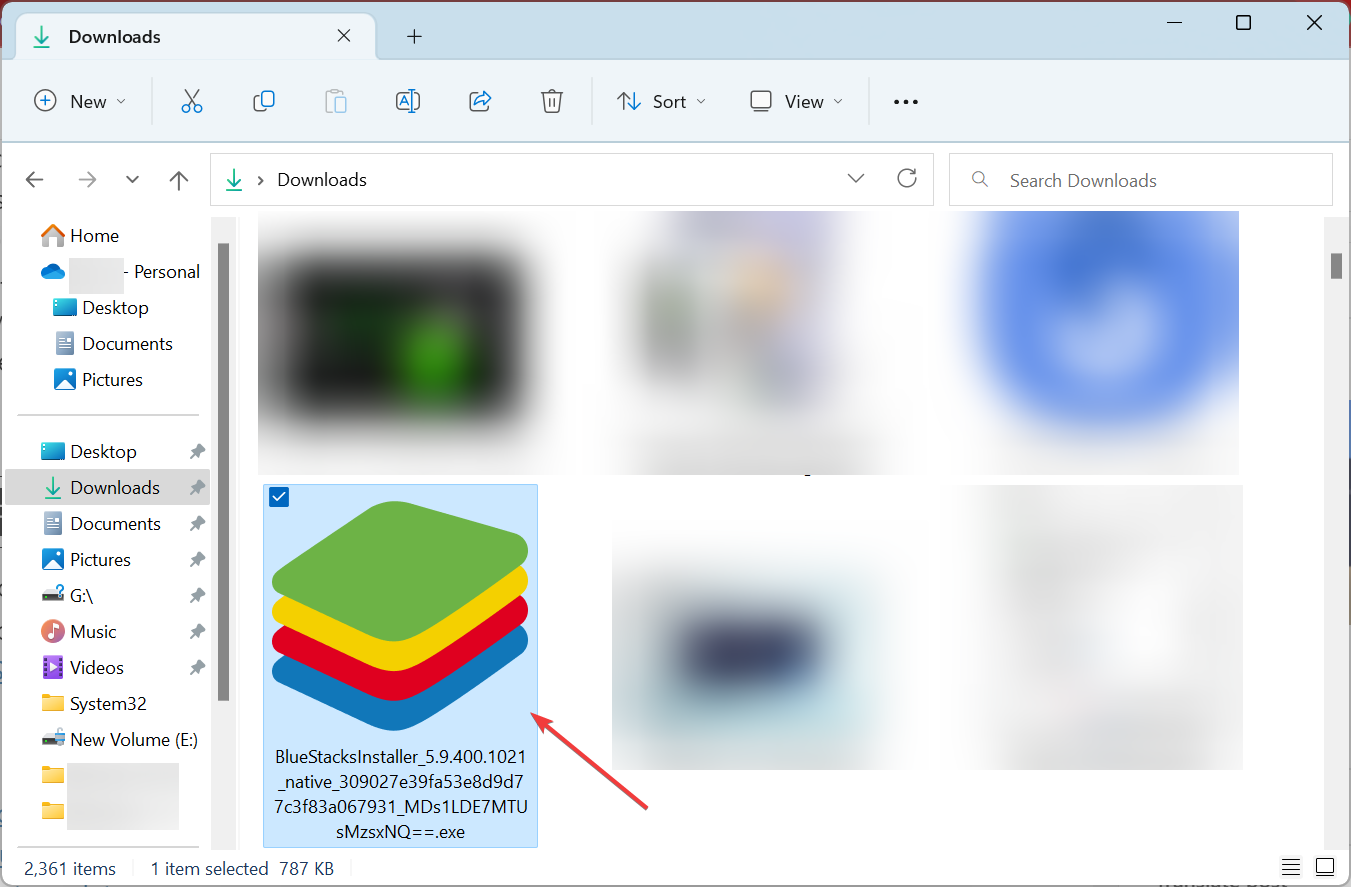Click the pin icon beside Videos
Screen dimensions: 1351x887
click(x=198, y=668)
